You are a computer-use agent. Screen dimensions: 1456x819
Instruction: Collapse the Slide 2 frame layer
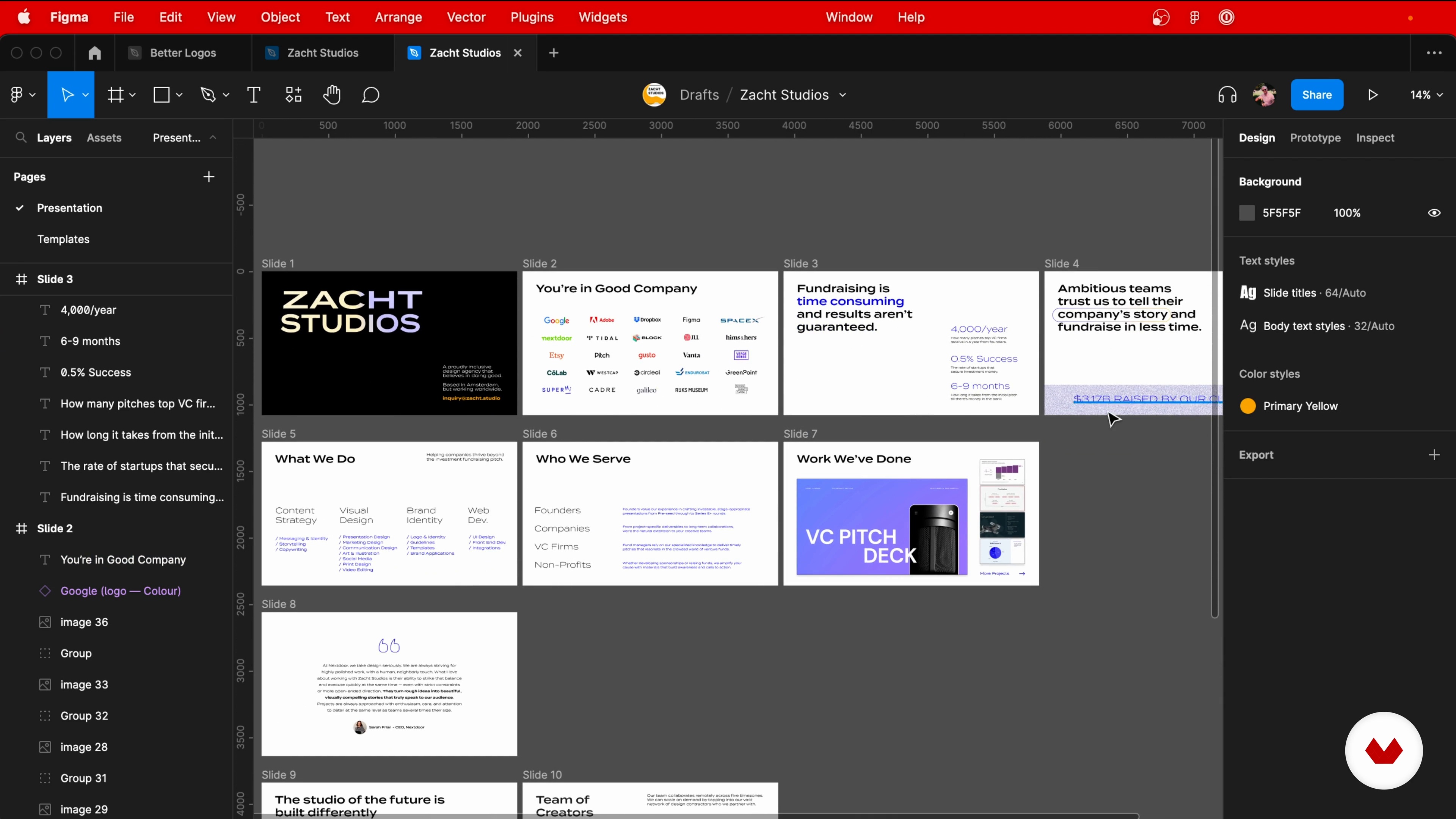point(22,529)
